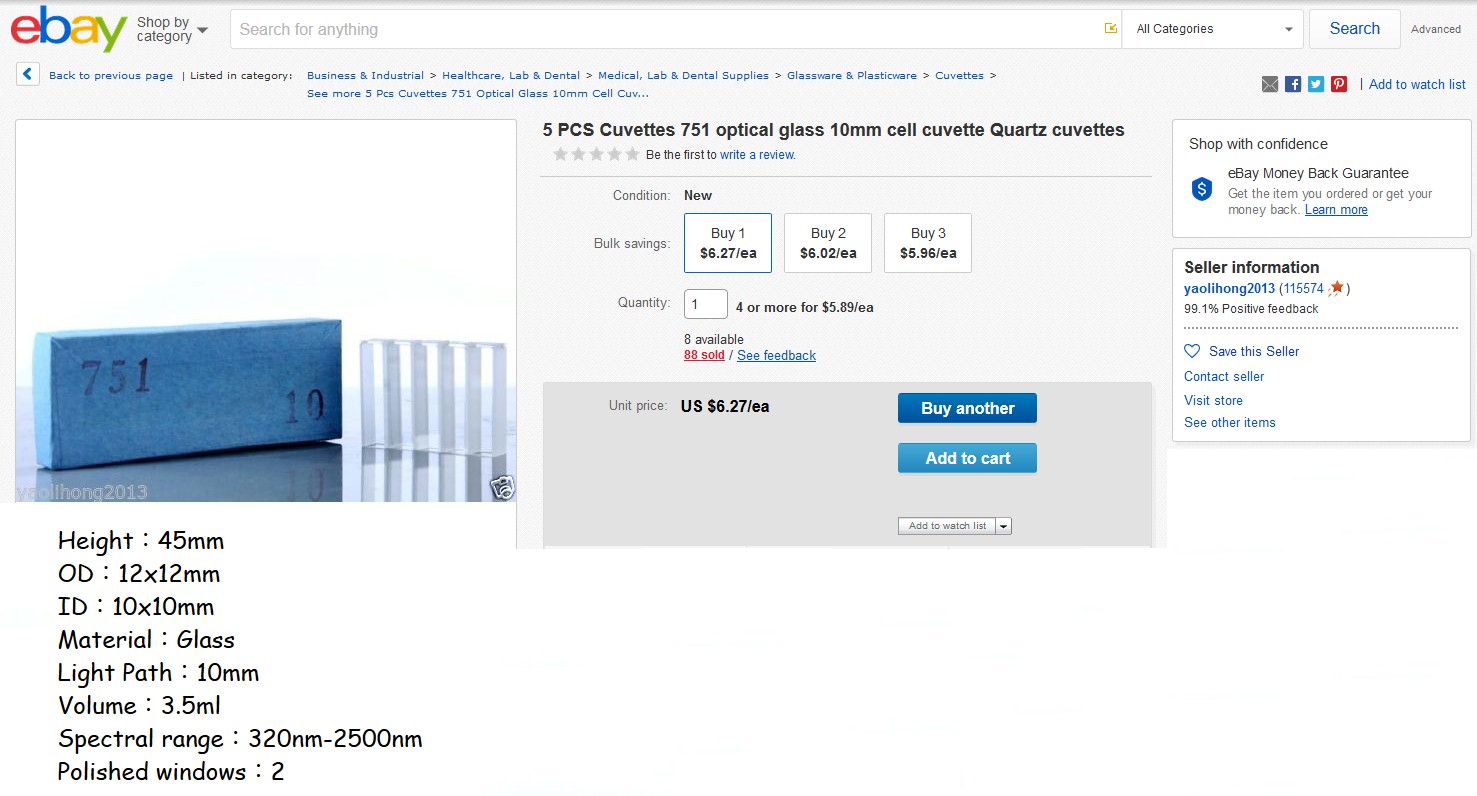This screenshot has width=1477, height=796.
Task: Click the cuvette product image
Action: (266, 310)
